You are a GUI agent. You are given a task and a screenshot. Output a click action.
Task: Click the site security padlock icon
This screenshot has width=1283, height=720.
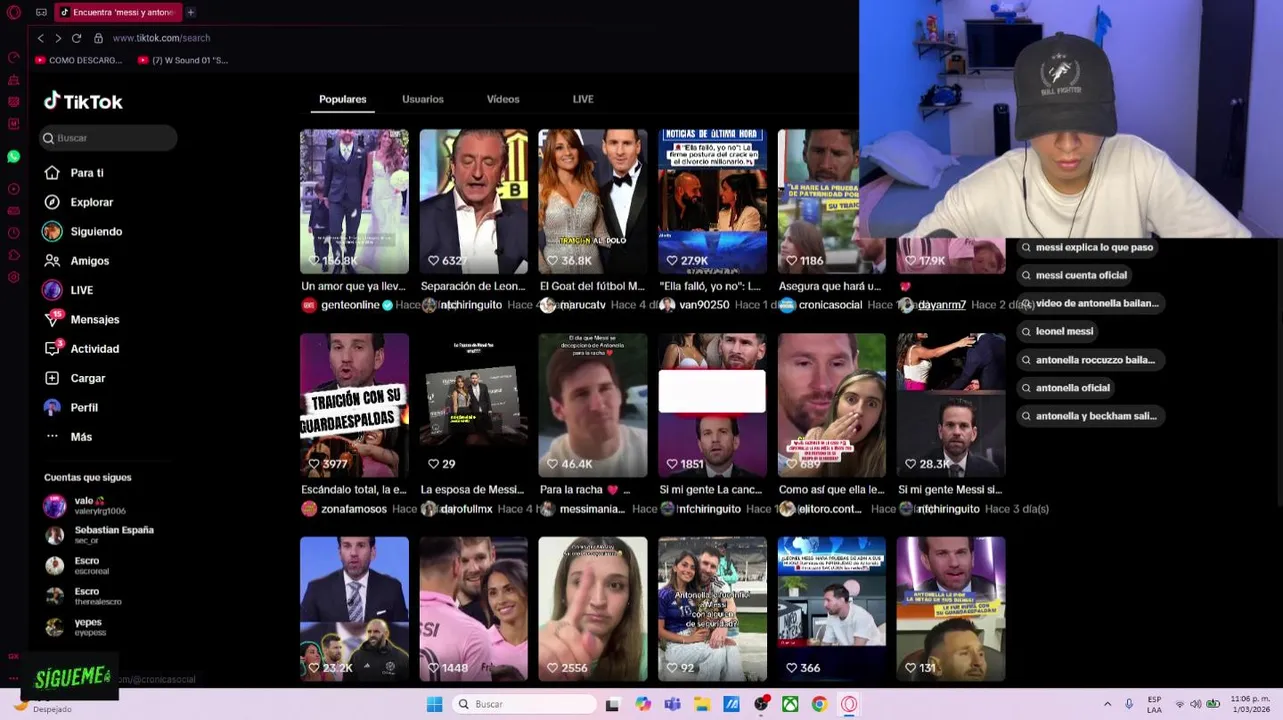[x=98, y=38]
